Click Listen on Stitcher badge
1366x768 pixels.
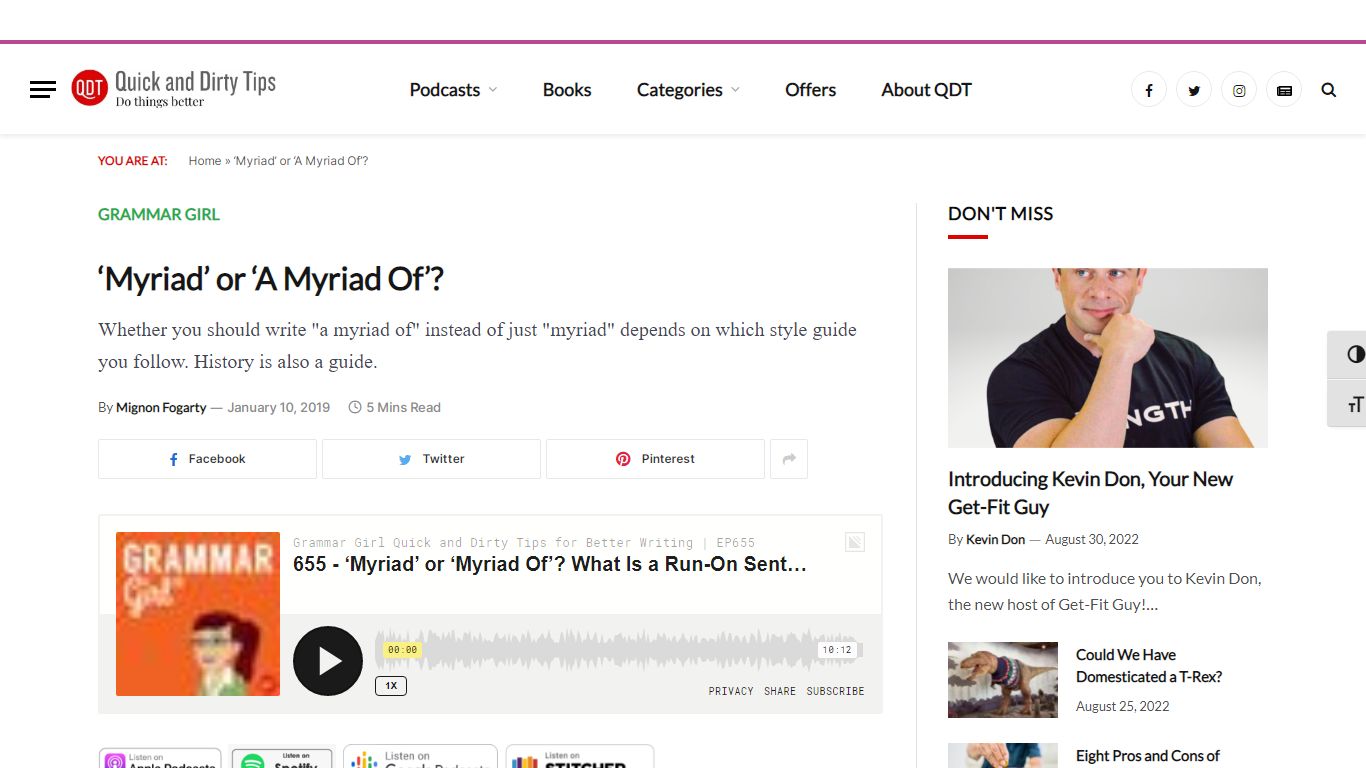point(580,756)
